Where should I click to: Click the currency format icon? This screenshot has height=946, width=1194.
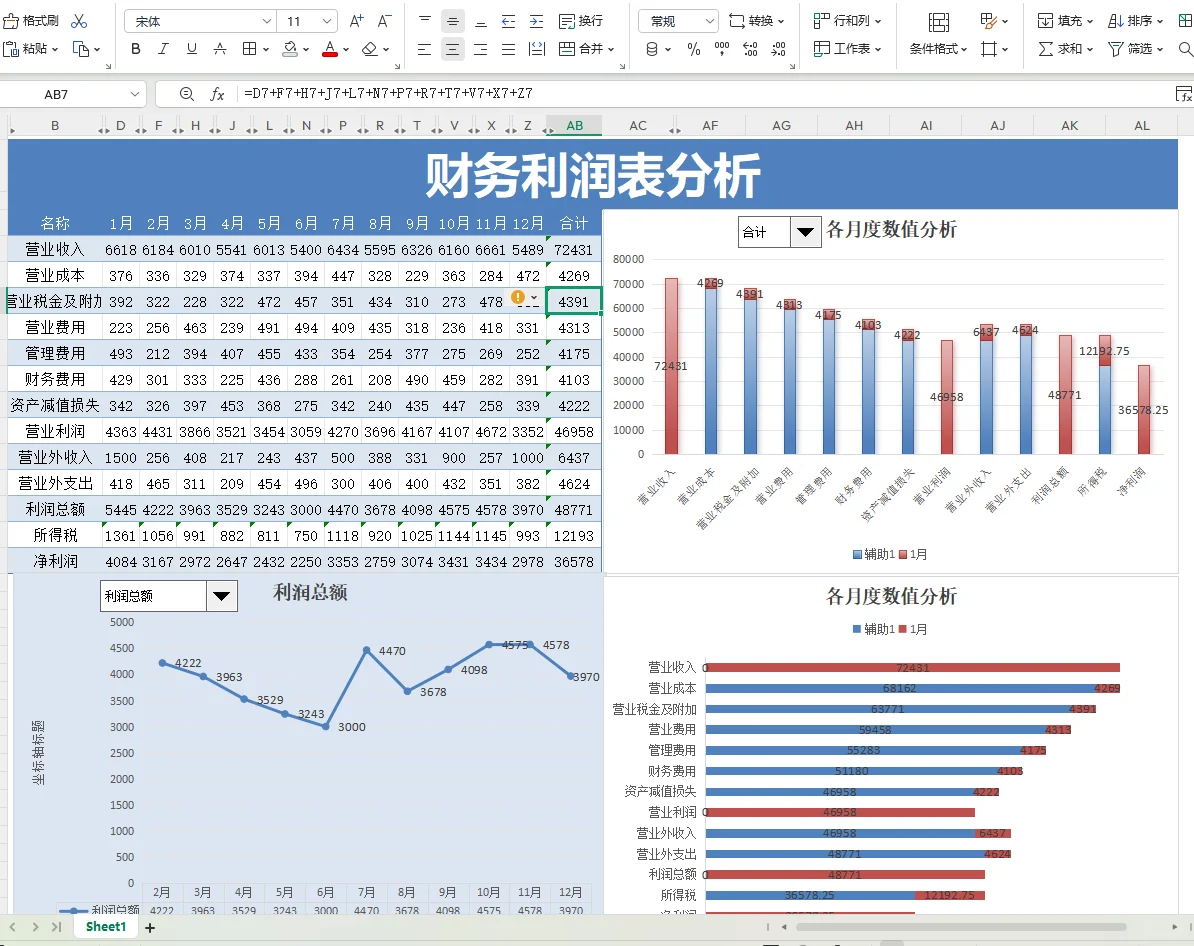[x=652, y=50]
